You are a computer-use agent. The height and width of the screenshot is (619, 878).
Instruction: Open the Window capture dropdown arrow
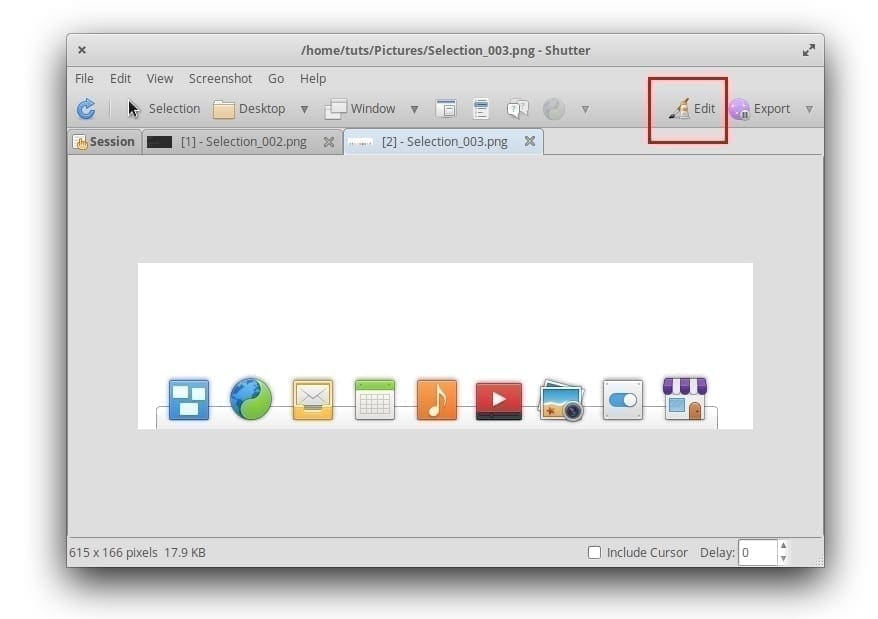[x=414, y=109]
